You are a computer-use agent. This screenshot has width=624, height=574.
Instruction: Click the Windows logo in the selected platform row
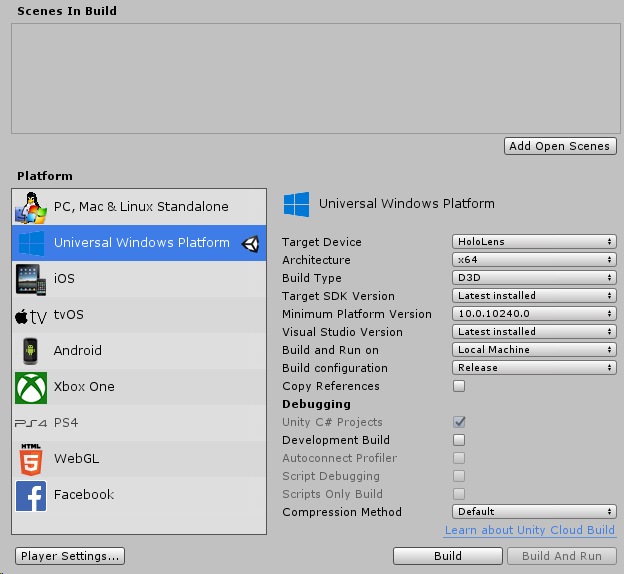click(31, 243)
